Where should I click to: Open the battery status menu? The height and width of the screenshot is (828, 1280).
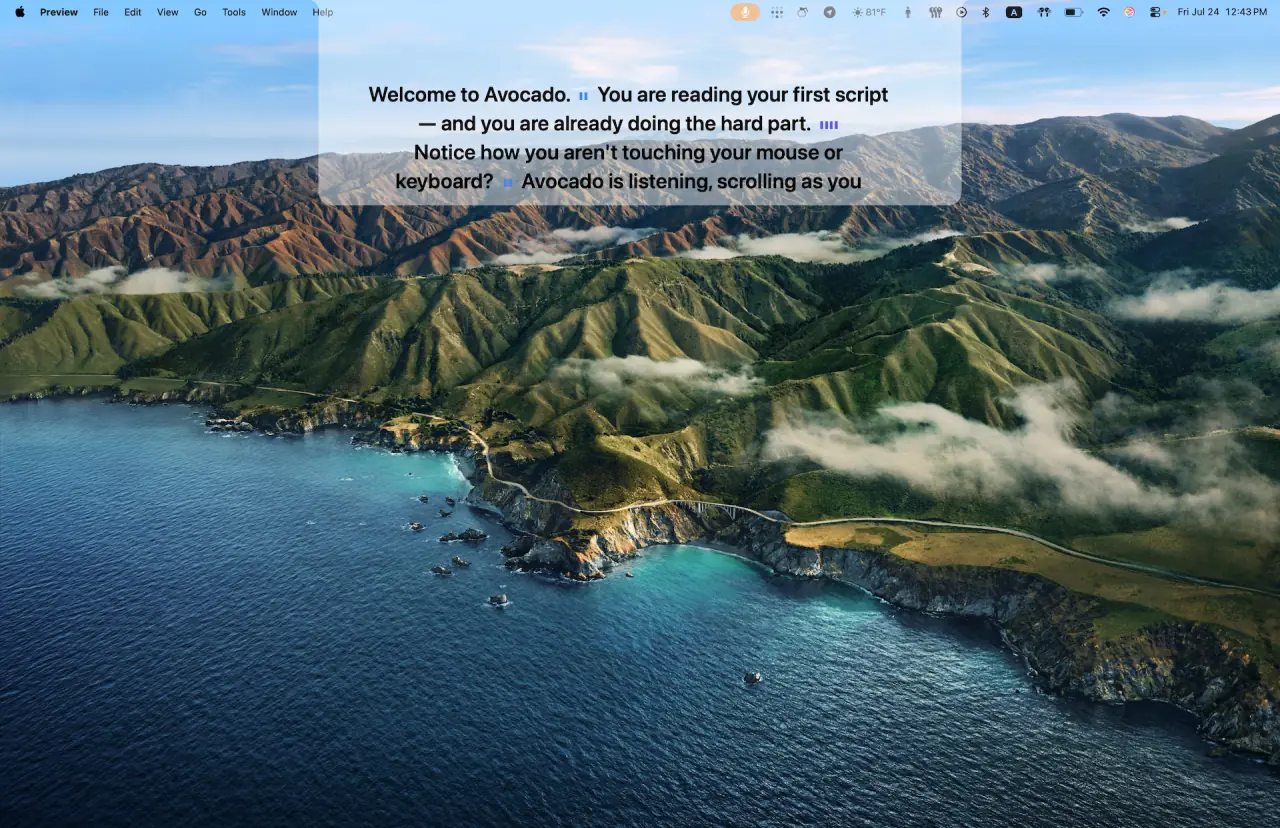pyautogui.click(x=1073, y=12)
